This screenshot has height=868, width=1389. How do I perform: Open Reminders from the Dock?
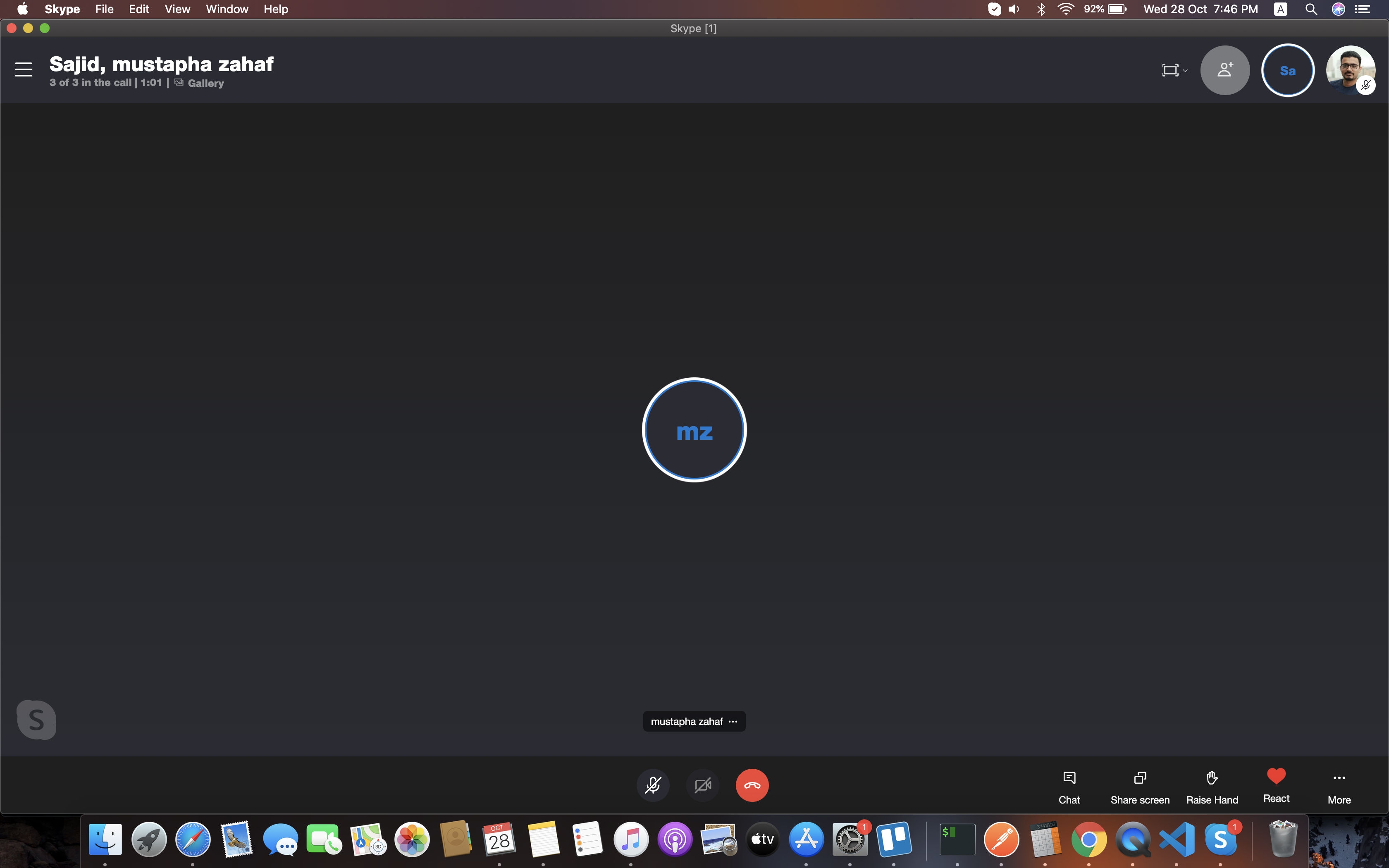click(x=587, y=839)
